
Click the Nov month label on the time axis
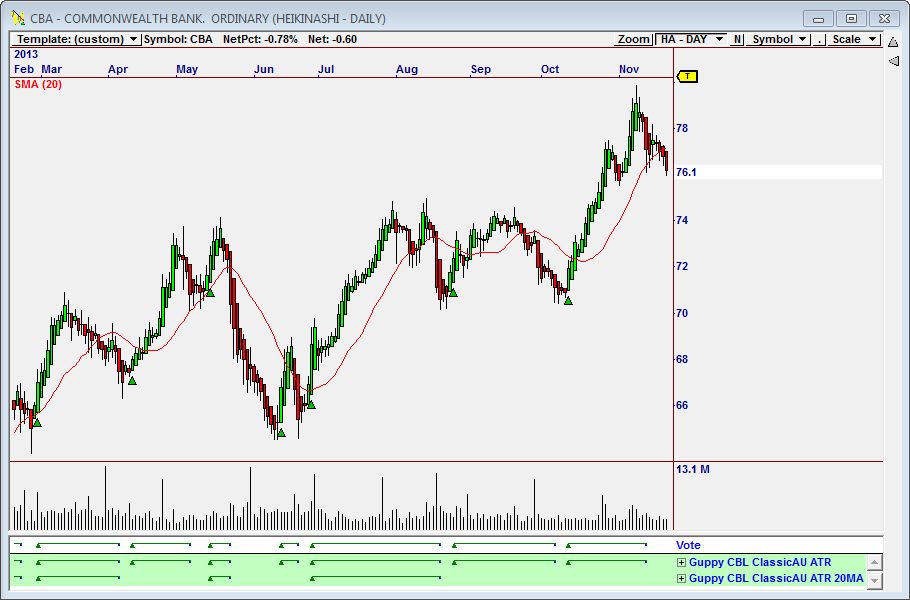[629, 69]
